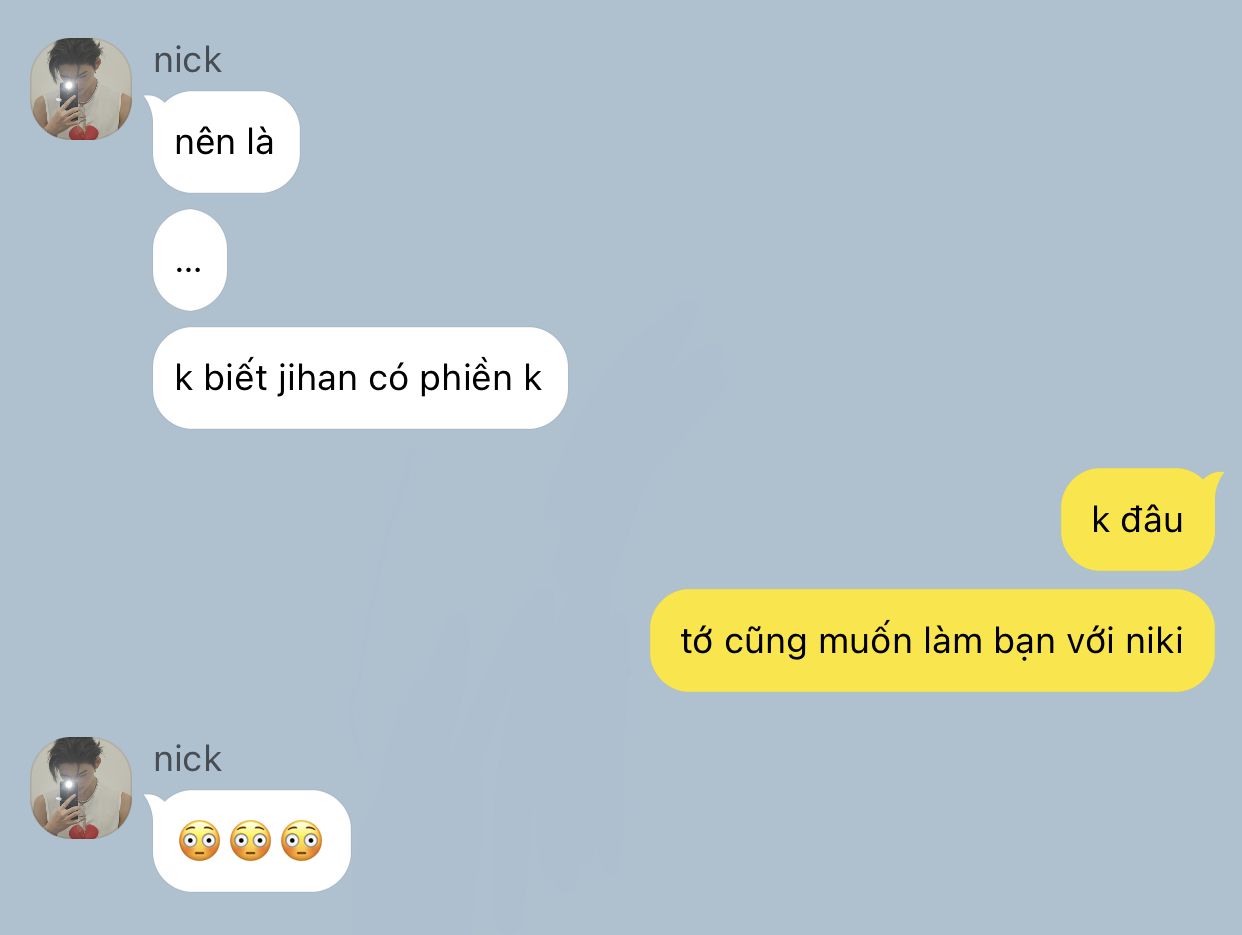This screenshot has height=935, width=1242.
Task: Tap the name "nick" above the emoji bubble
Action: (187, 759)
